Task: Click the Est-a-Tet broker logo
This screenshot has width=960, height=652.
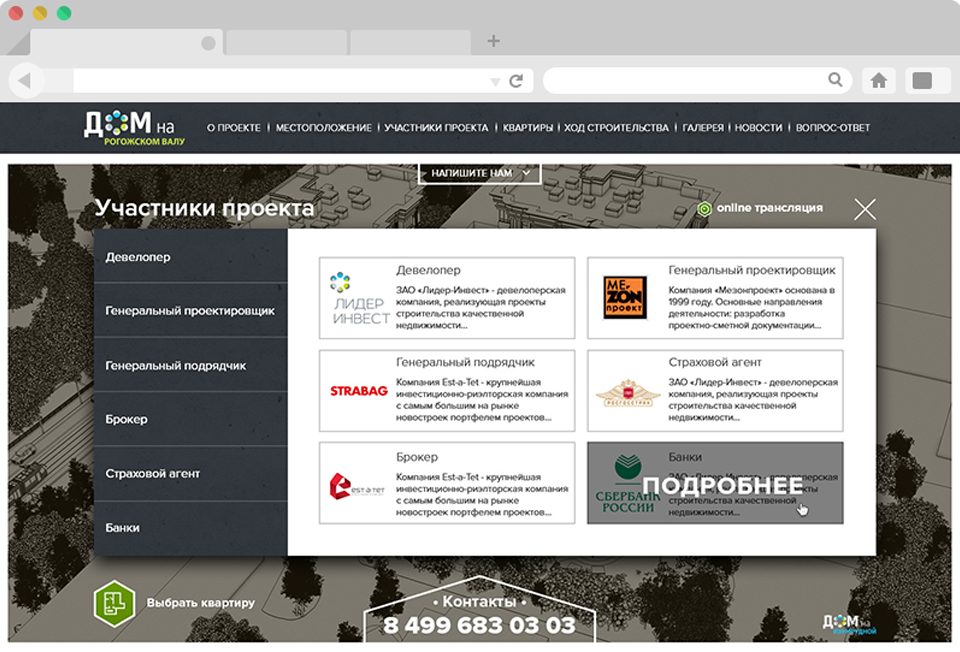Action: coord(356,484)
